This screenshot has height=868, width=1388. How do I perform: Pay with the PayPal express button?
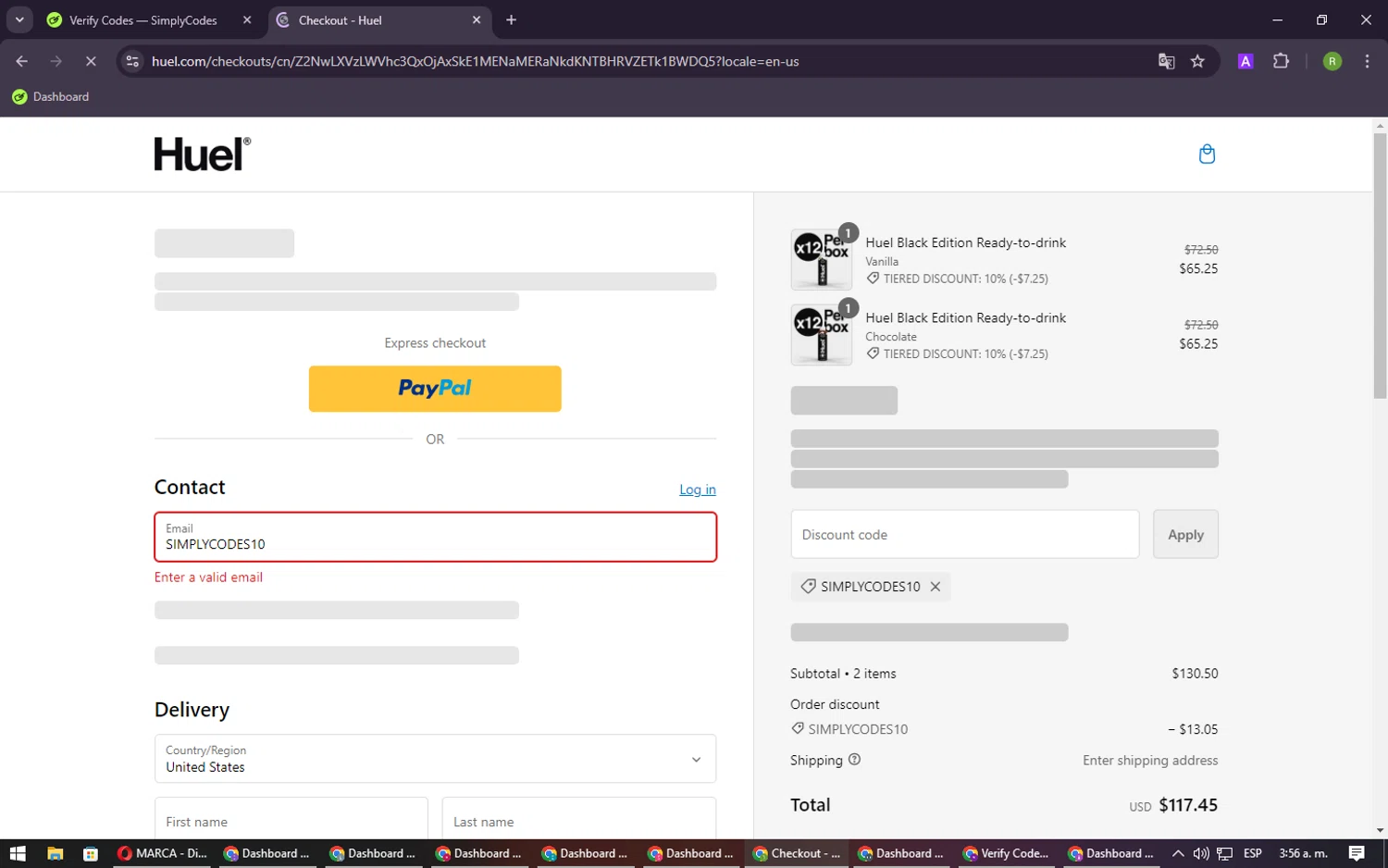point(435,389)
